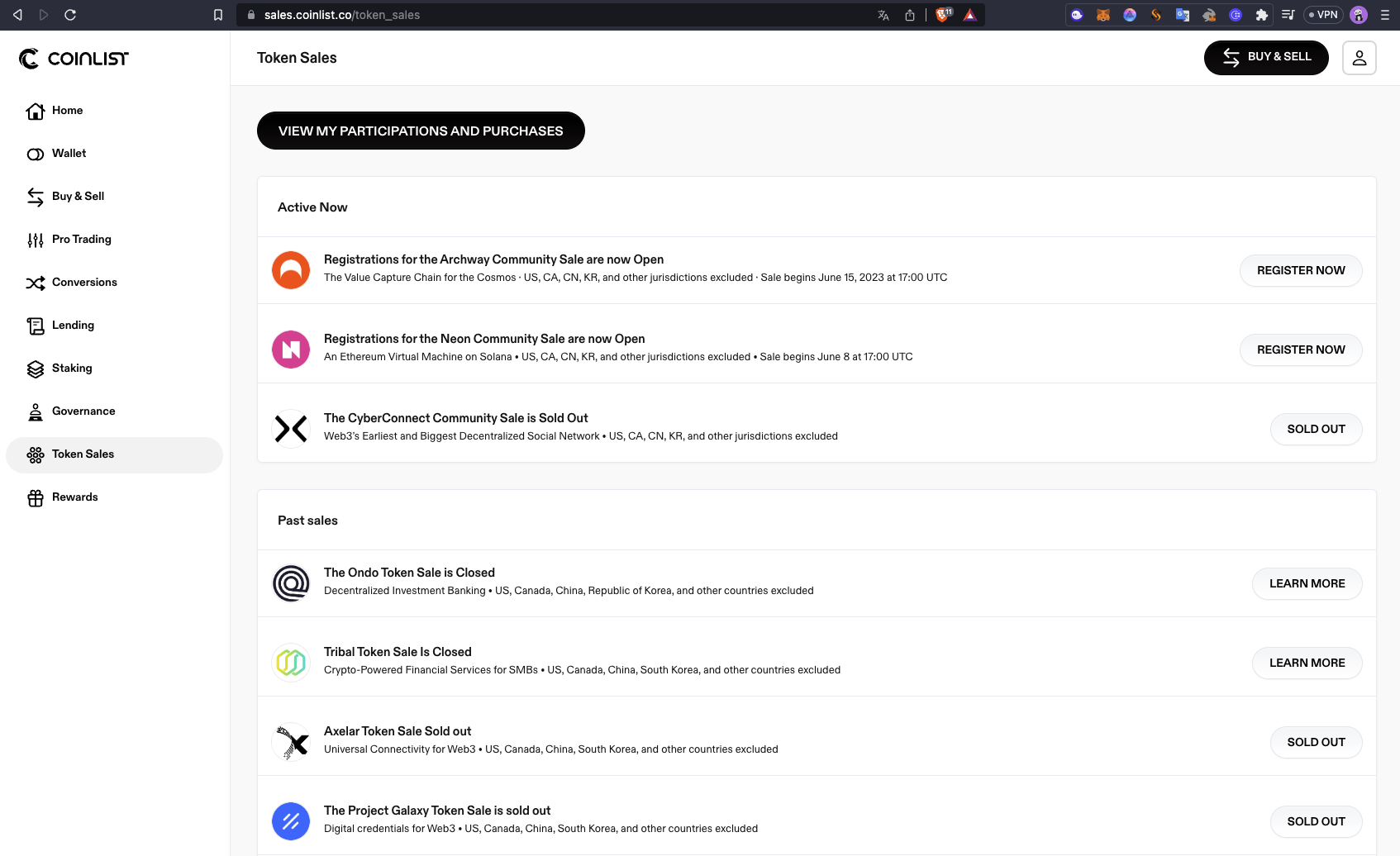Click the BUY & SELL header button
Viewport: 1400px width, 856px height.
1266,57
